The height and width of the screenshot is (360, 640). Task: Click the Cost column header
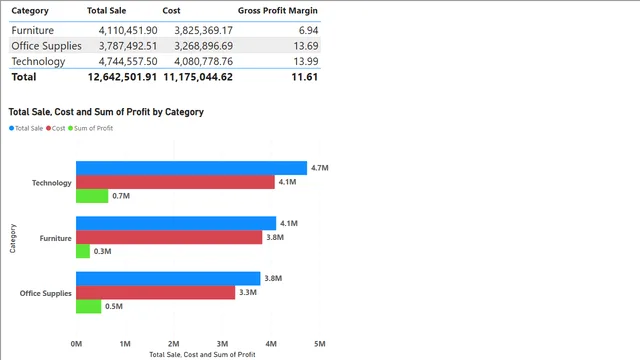(171, 11)
